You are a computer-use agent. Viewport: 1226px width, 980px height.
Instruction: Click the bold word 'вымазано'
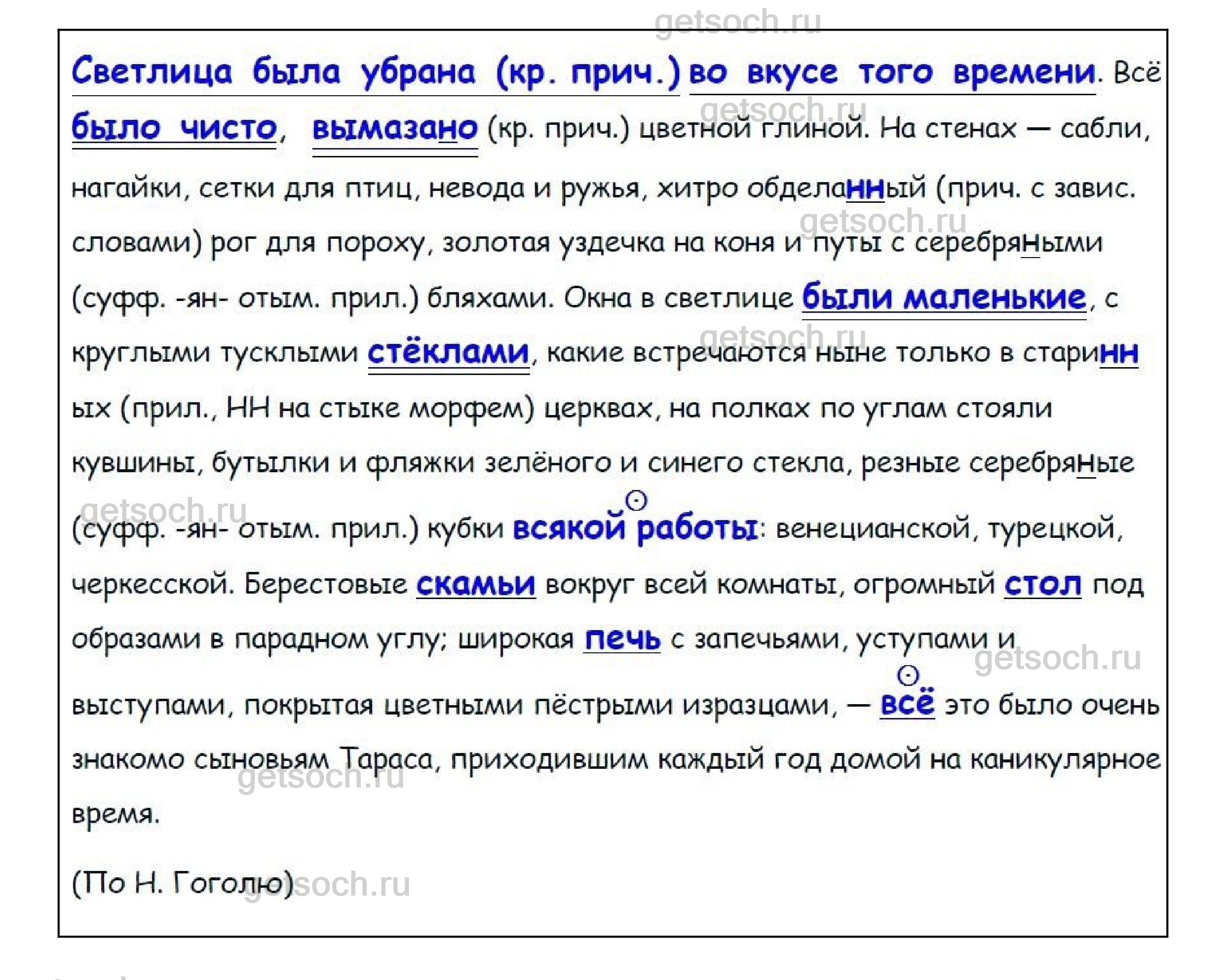tap(395, 128)
